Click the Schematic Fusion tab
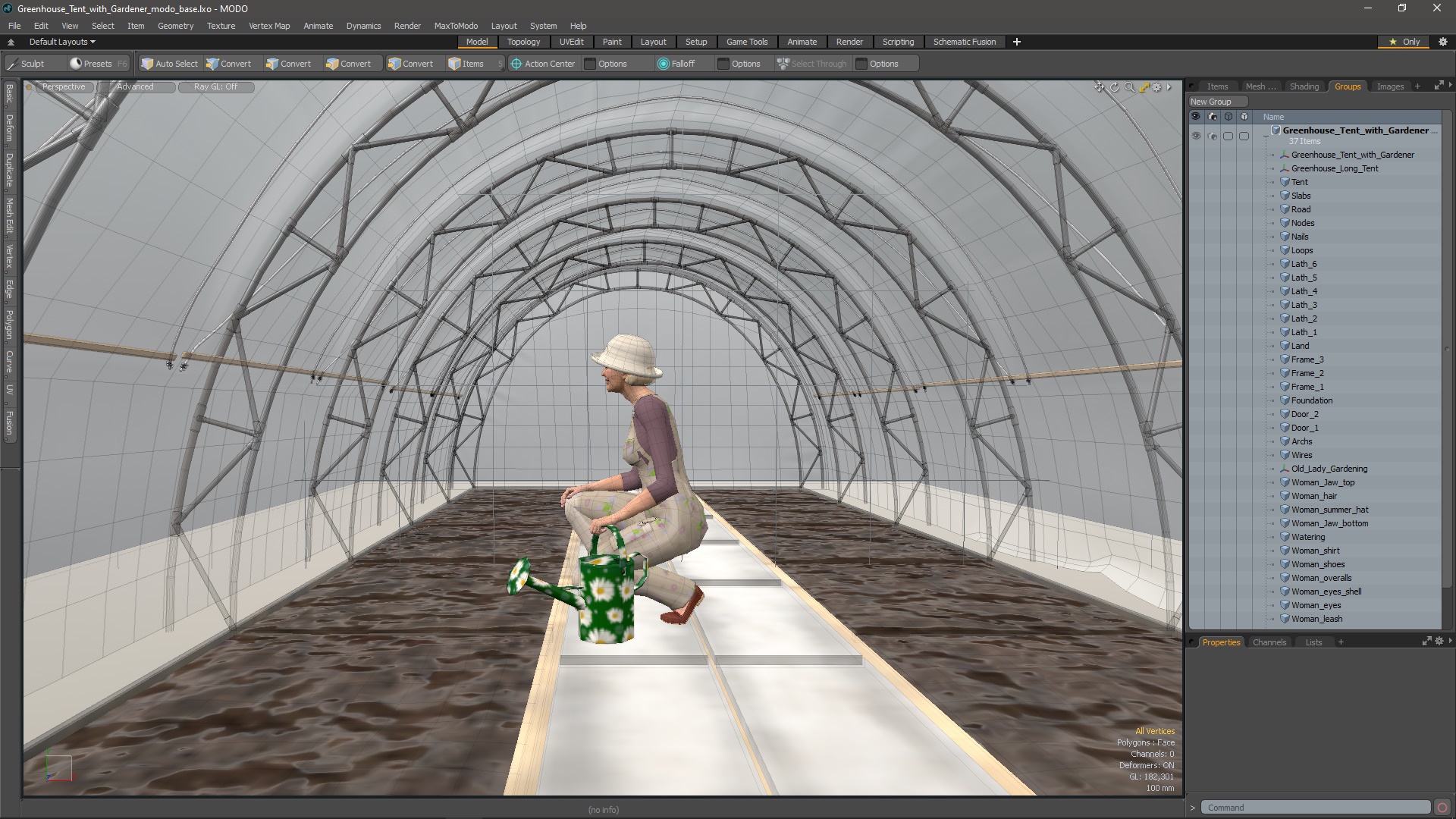This screenshot has height=819, width=1456. 964,41
